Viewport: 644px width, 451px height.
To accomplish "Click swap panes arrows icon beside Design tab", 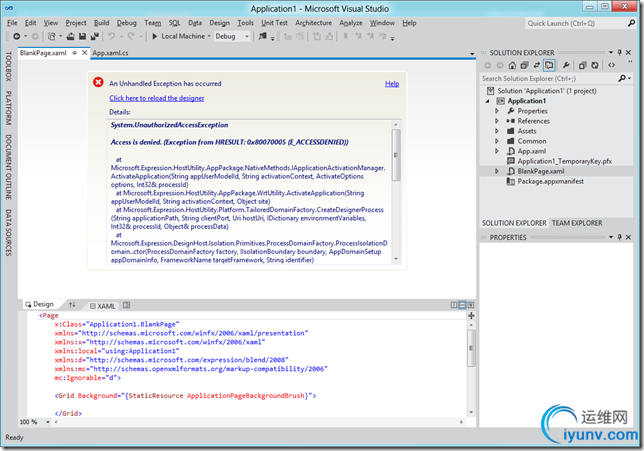I will pyautogui.click(x=72, y=304).
